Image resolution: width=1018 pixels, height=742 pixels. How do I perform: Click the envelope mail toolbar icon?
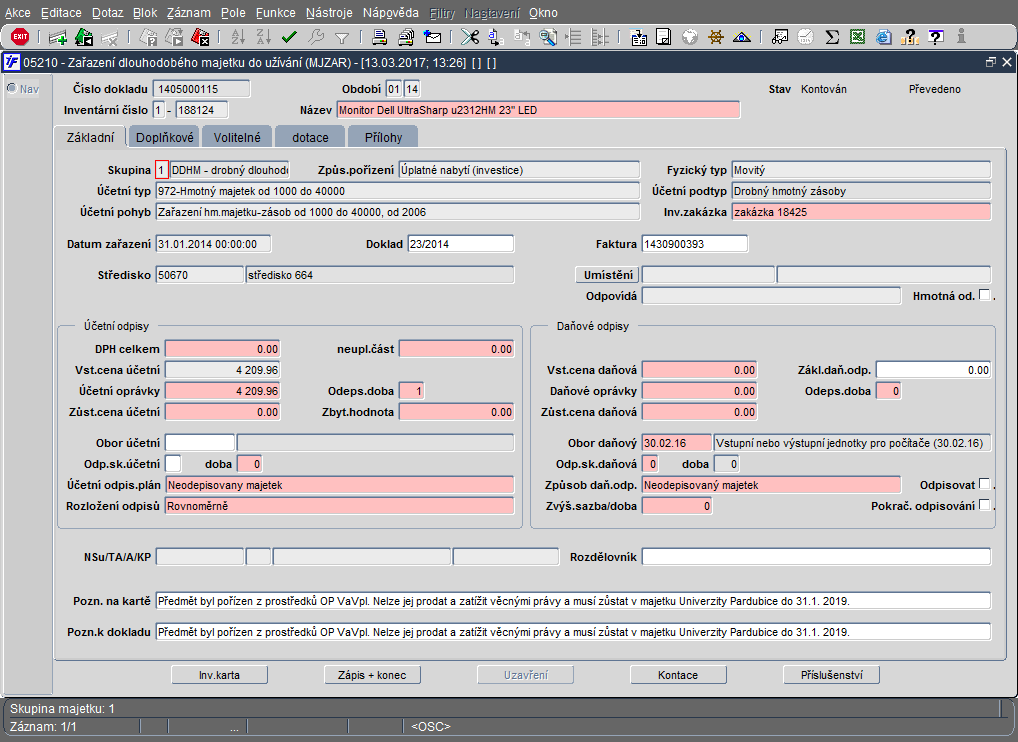click(x=433, y=38)
